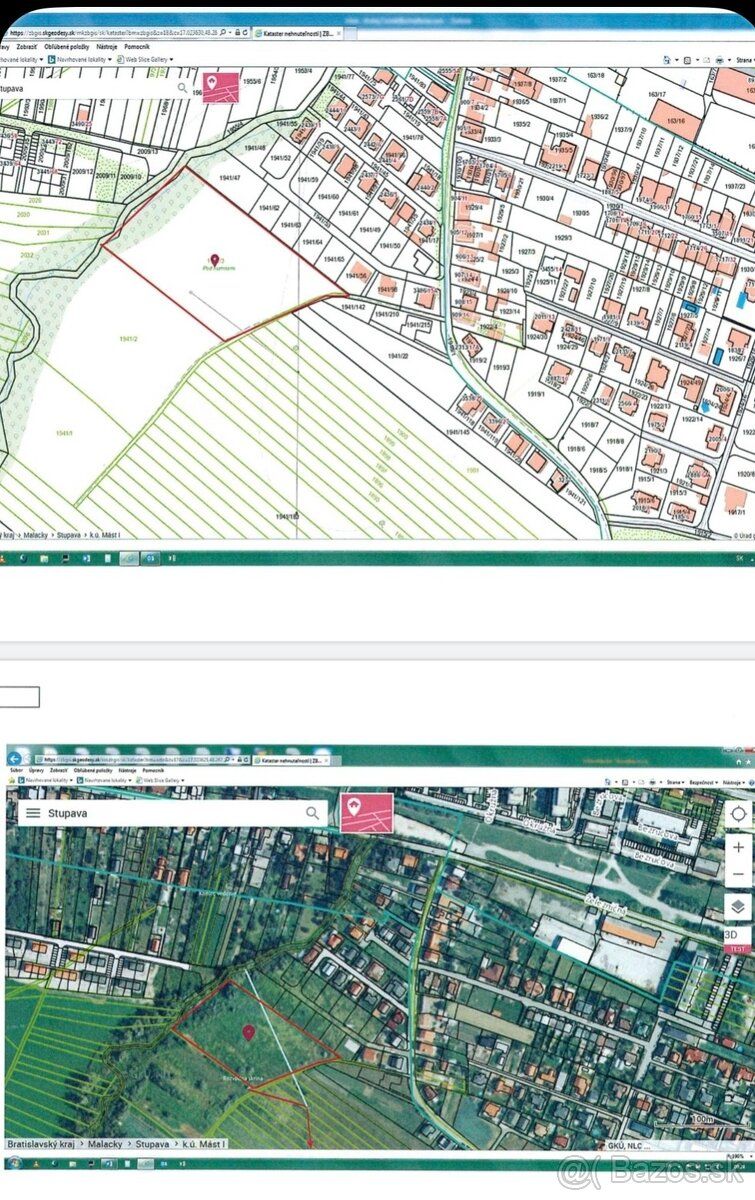This screenshot has height=1200, width=755.
Task: Click parcel 1941/1 label in upper map
Action: (x=65, y=432)
